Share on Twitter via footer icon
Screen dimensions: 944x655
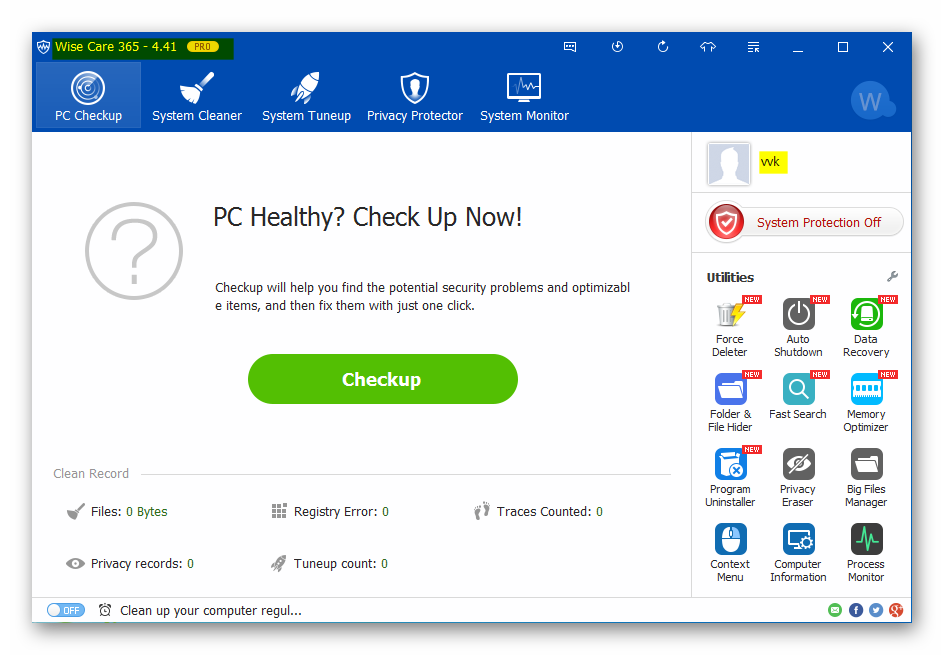pyautogui.click(x=876, y=610)
